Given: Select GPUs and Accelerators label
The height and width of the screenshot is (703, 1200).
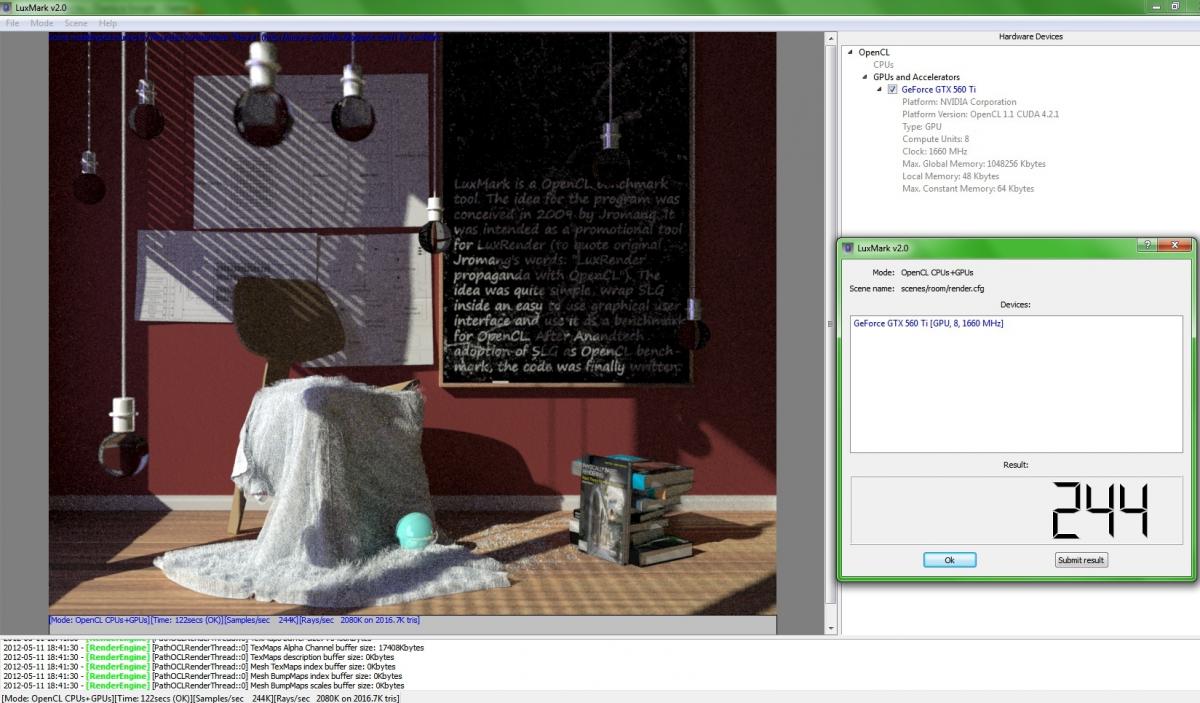Looking at the screenshot, I should [x=916, y=77].
